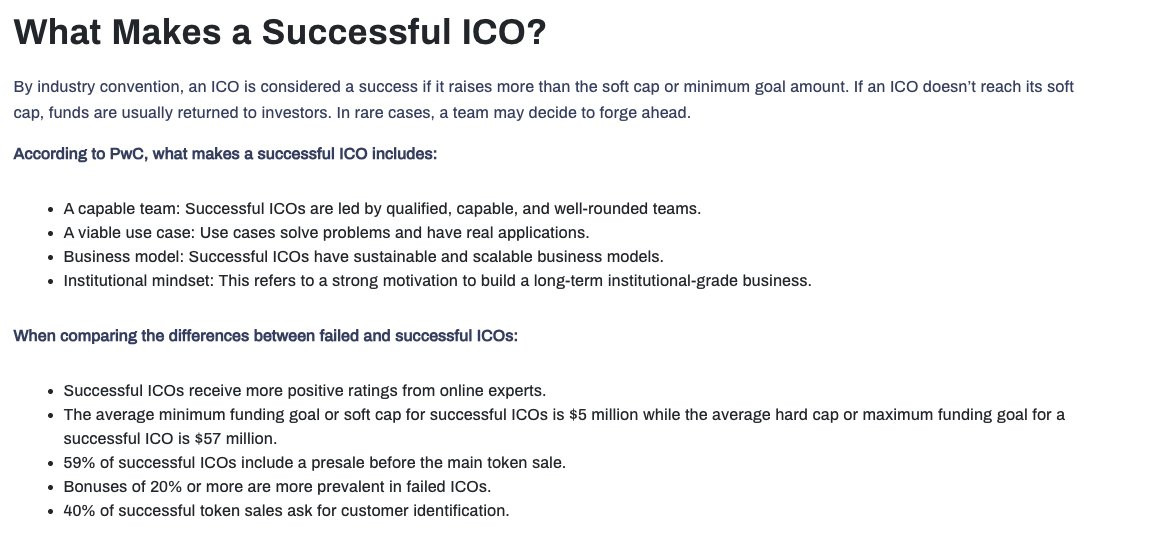Click the "Business model" bullet line
The width and height of the screenshot is (1157, 536).
click(x=364, y=257)
